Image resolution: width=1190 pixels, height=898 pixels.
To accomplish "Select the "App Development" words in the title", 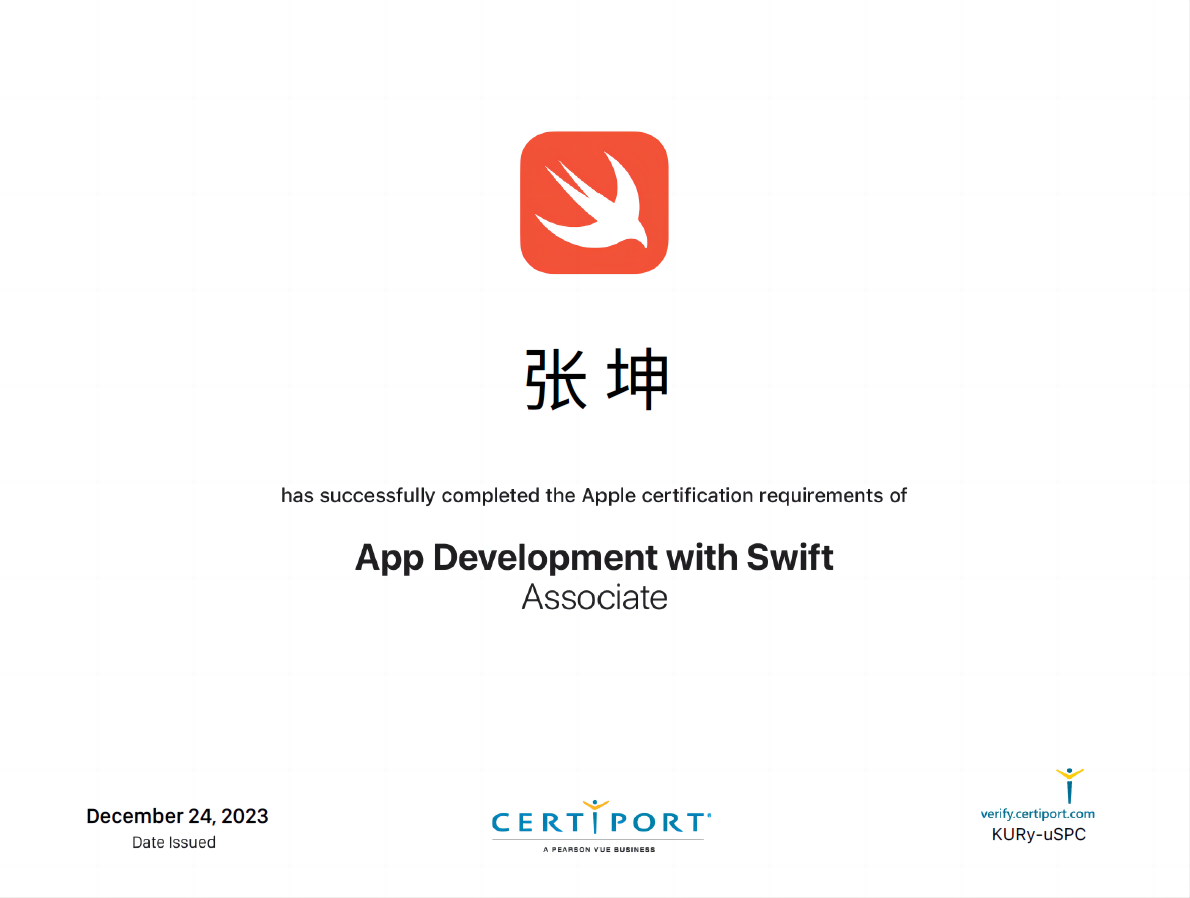I will [507, 557].
